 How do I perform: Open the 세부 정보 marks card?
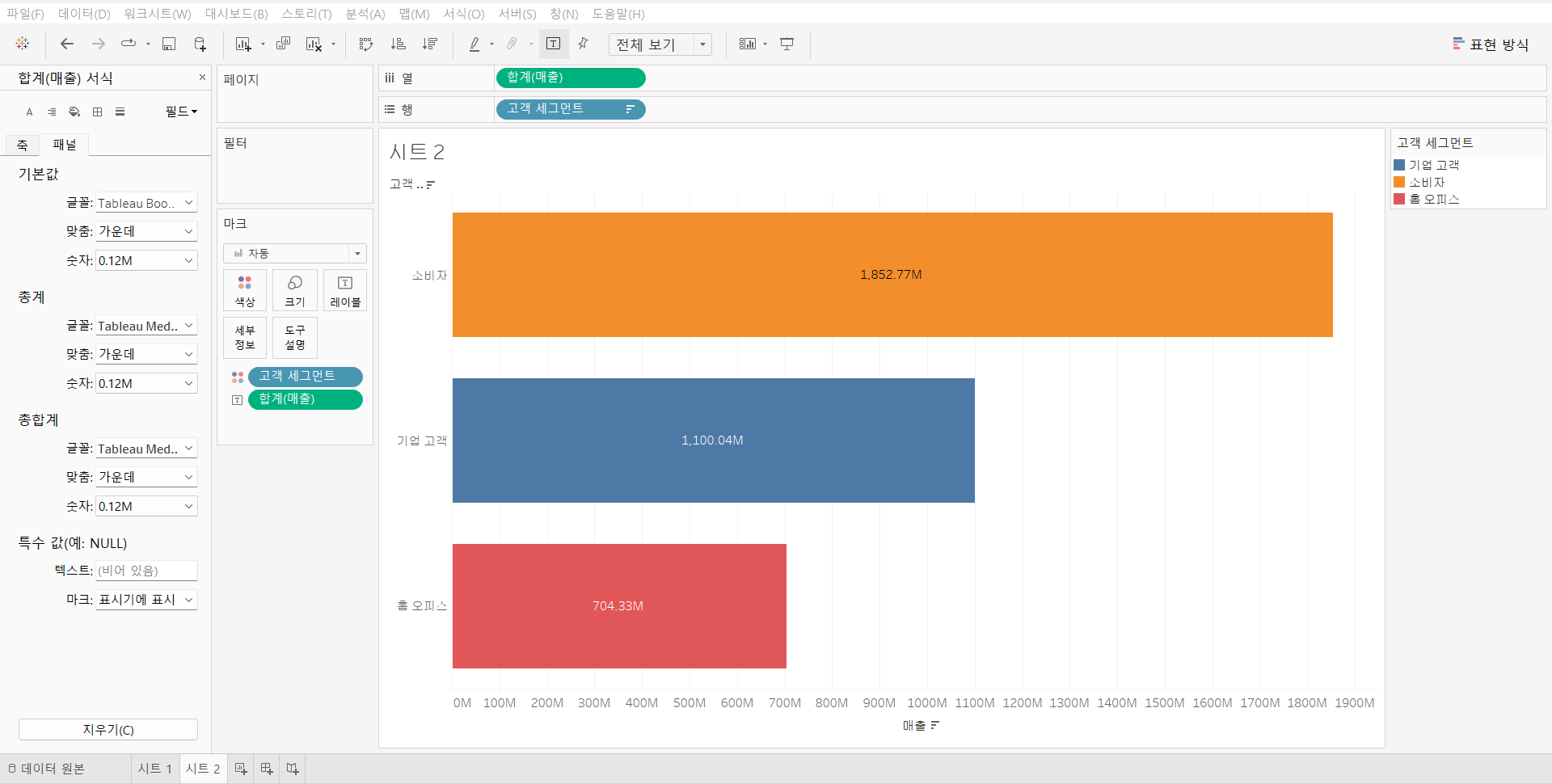(245, 338)
